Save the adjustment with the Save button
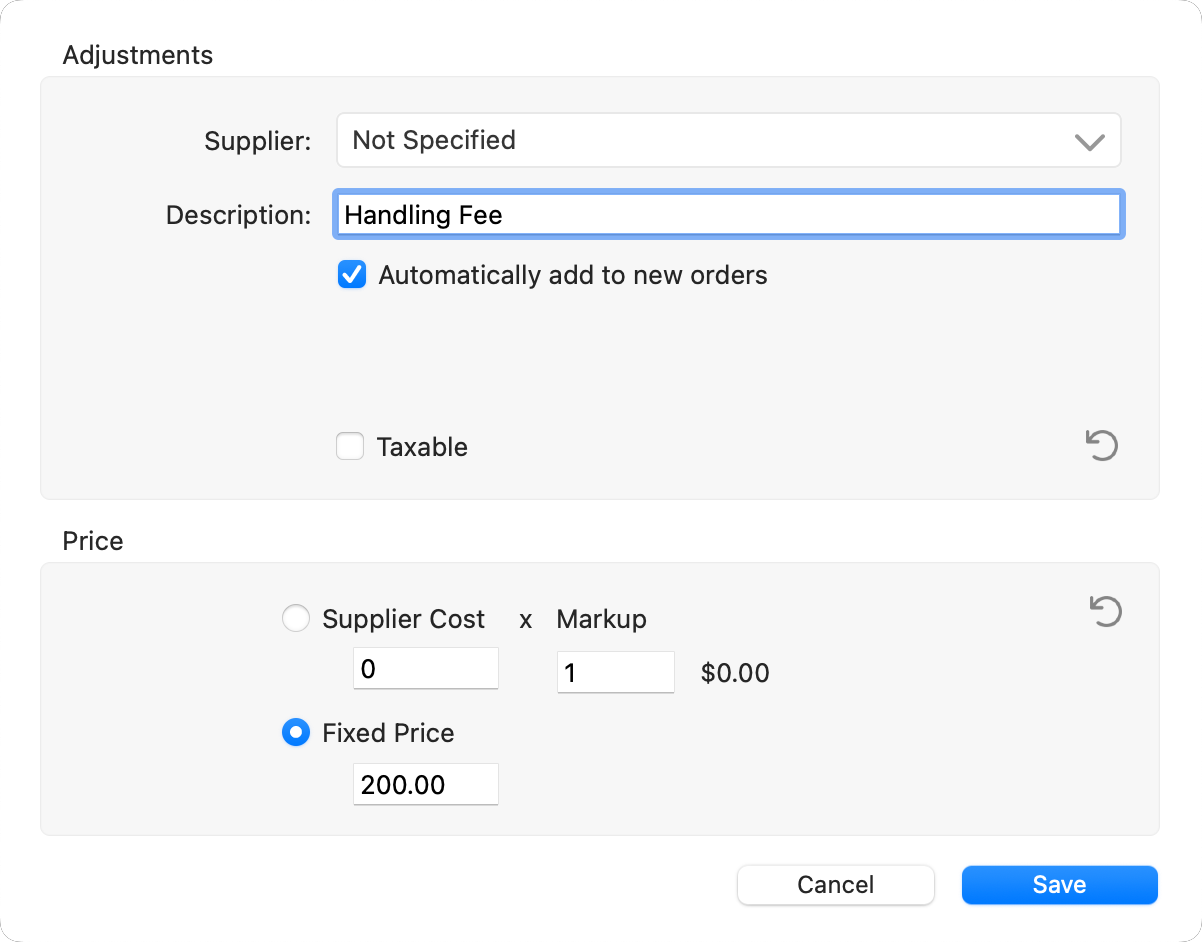The image size is (1202, 942). tap(1059, 885)
